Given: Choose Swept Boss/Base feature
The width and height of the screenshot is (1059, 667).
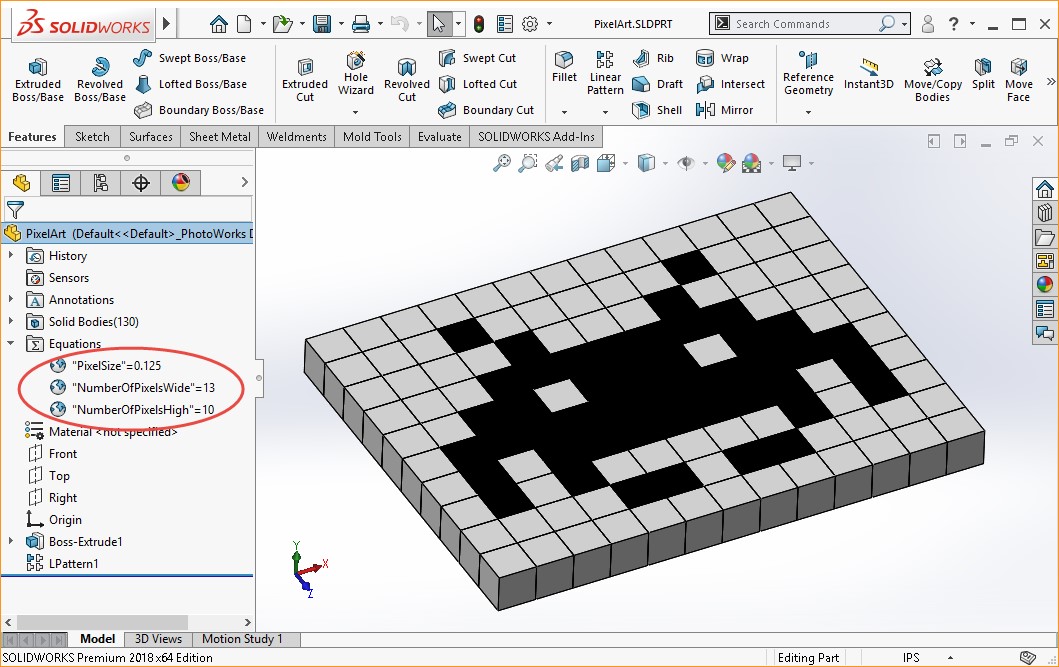Looking at the screenshot, I should pos(190,58).
